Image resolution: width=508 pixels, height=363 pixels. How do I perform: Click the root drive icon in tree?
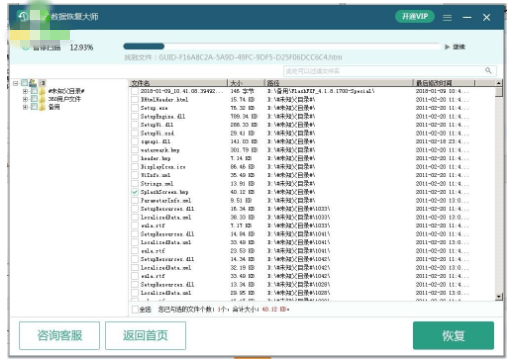coord(33,83)
